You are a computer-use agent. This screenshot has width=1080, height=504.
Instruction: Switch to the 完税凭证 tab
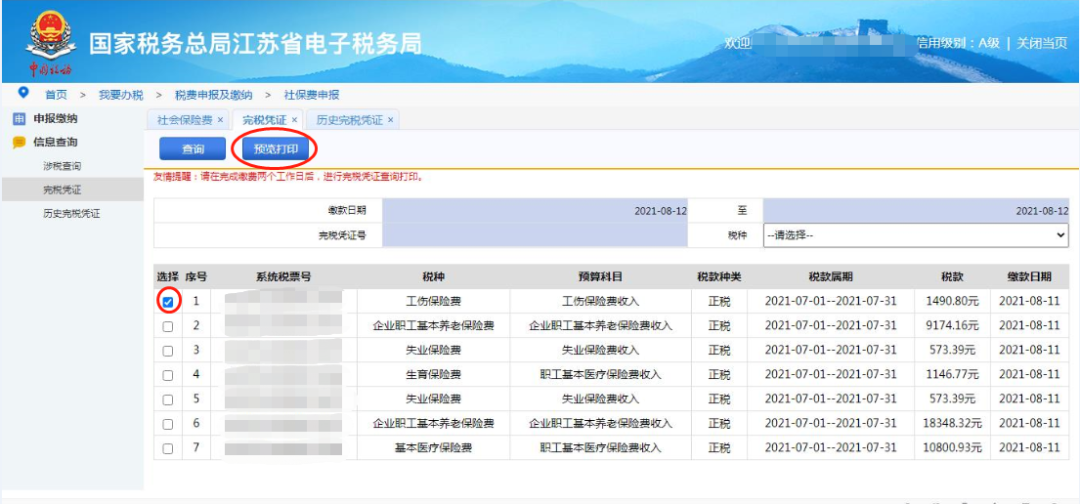click(x=264, y=120)
